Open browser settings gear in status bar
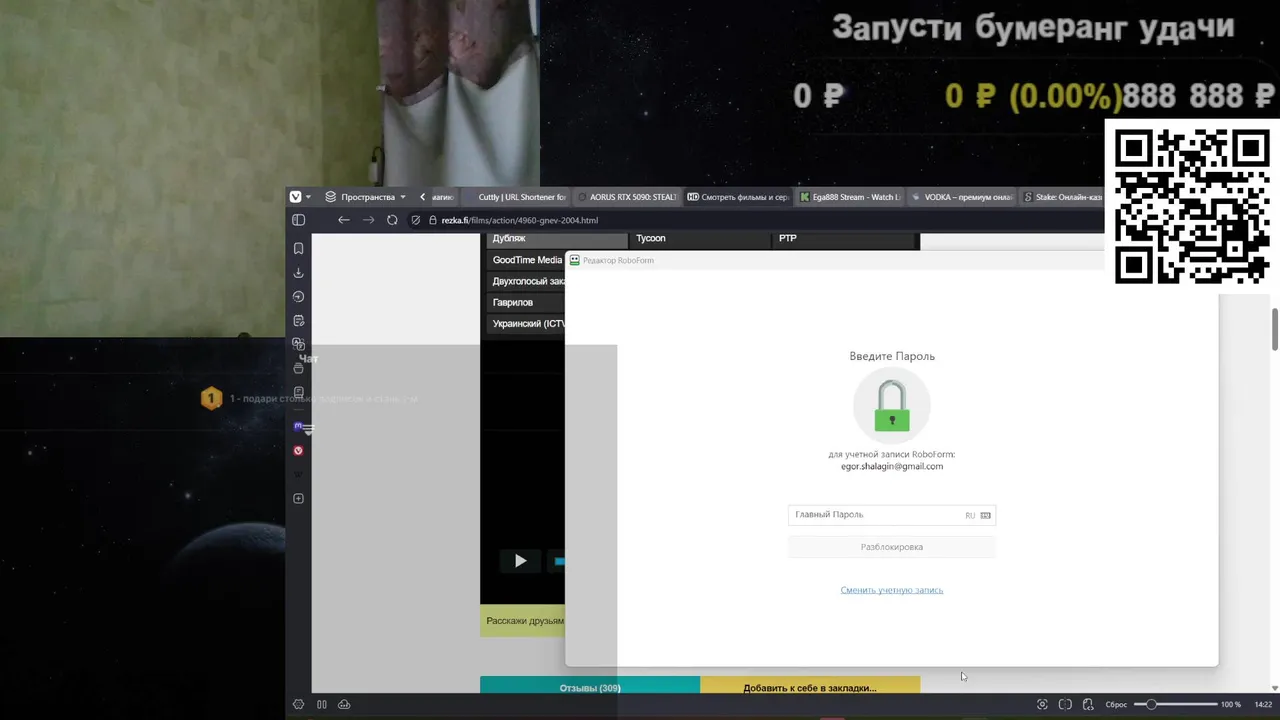 (298, 704)
